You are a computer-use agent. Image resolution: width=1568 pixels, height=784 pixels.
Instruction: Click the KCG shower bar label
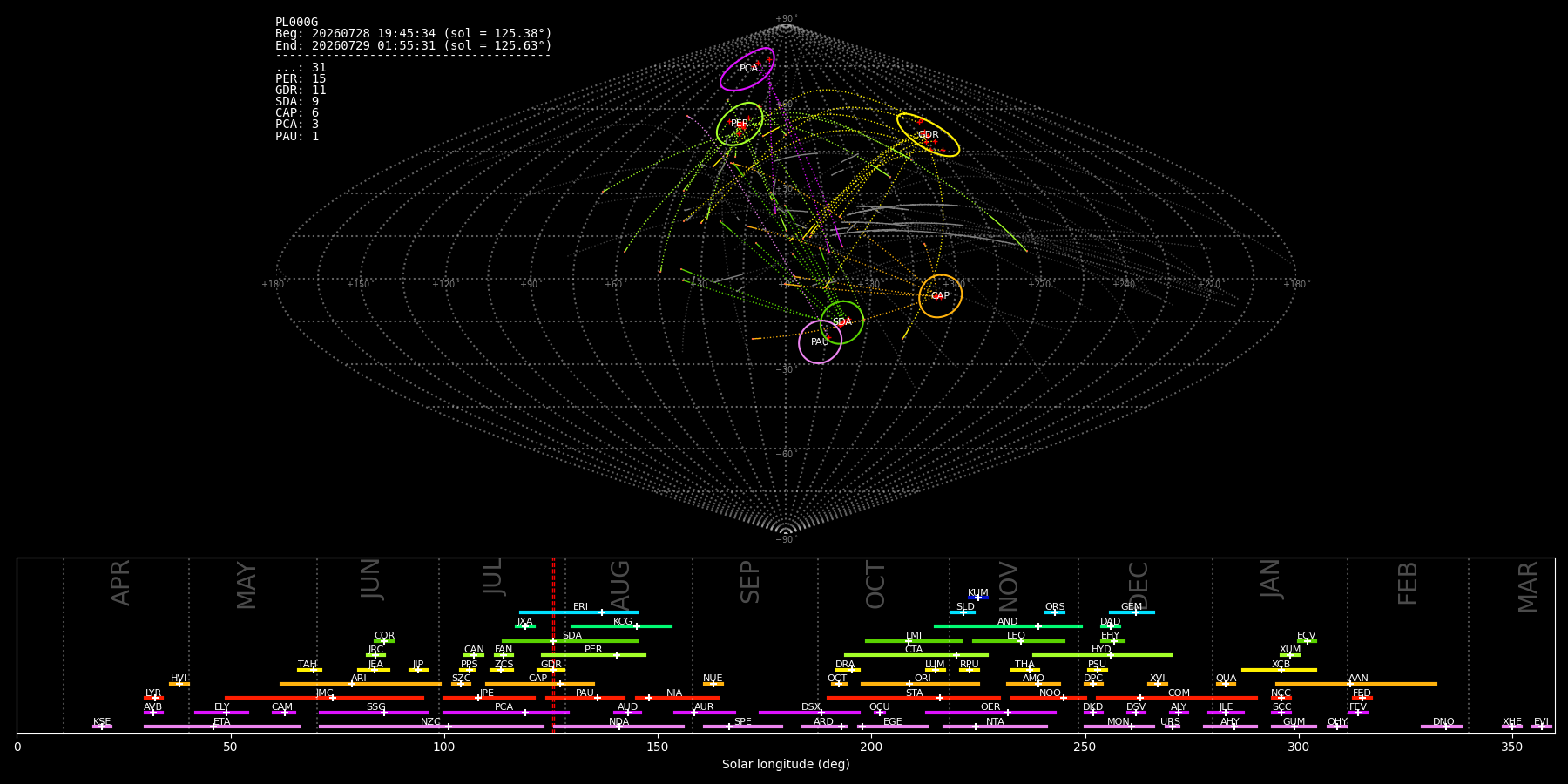pos(623,622)
